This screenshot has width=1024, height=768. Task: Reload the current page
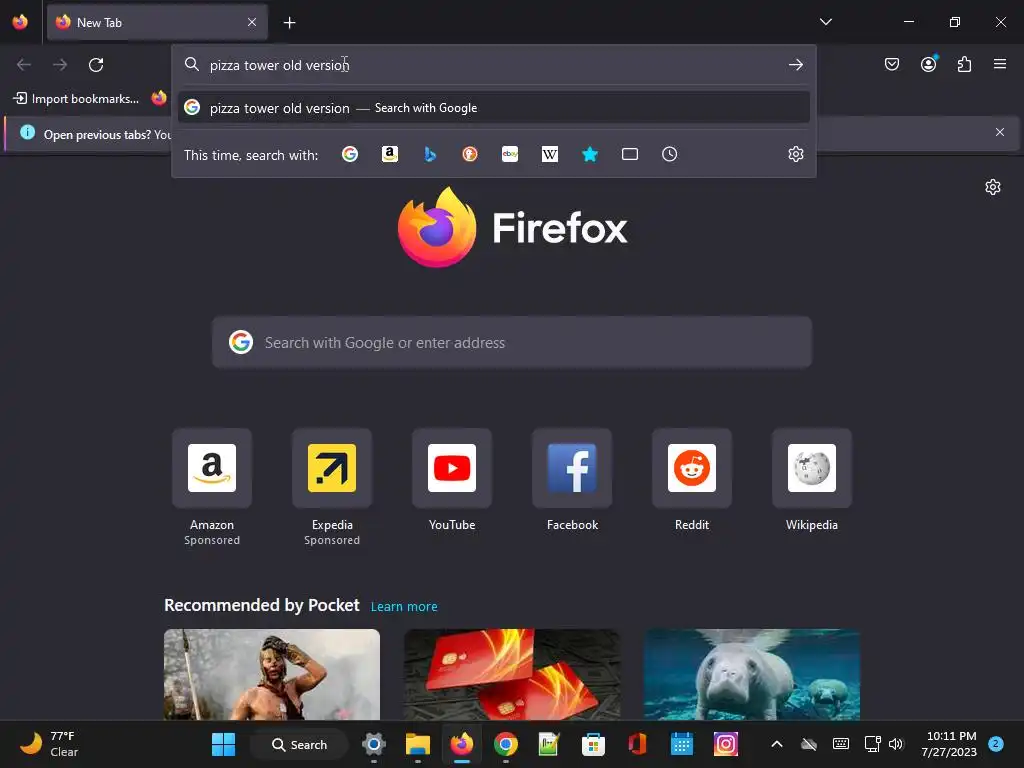coord(96,65)
